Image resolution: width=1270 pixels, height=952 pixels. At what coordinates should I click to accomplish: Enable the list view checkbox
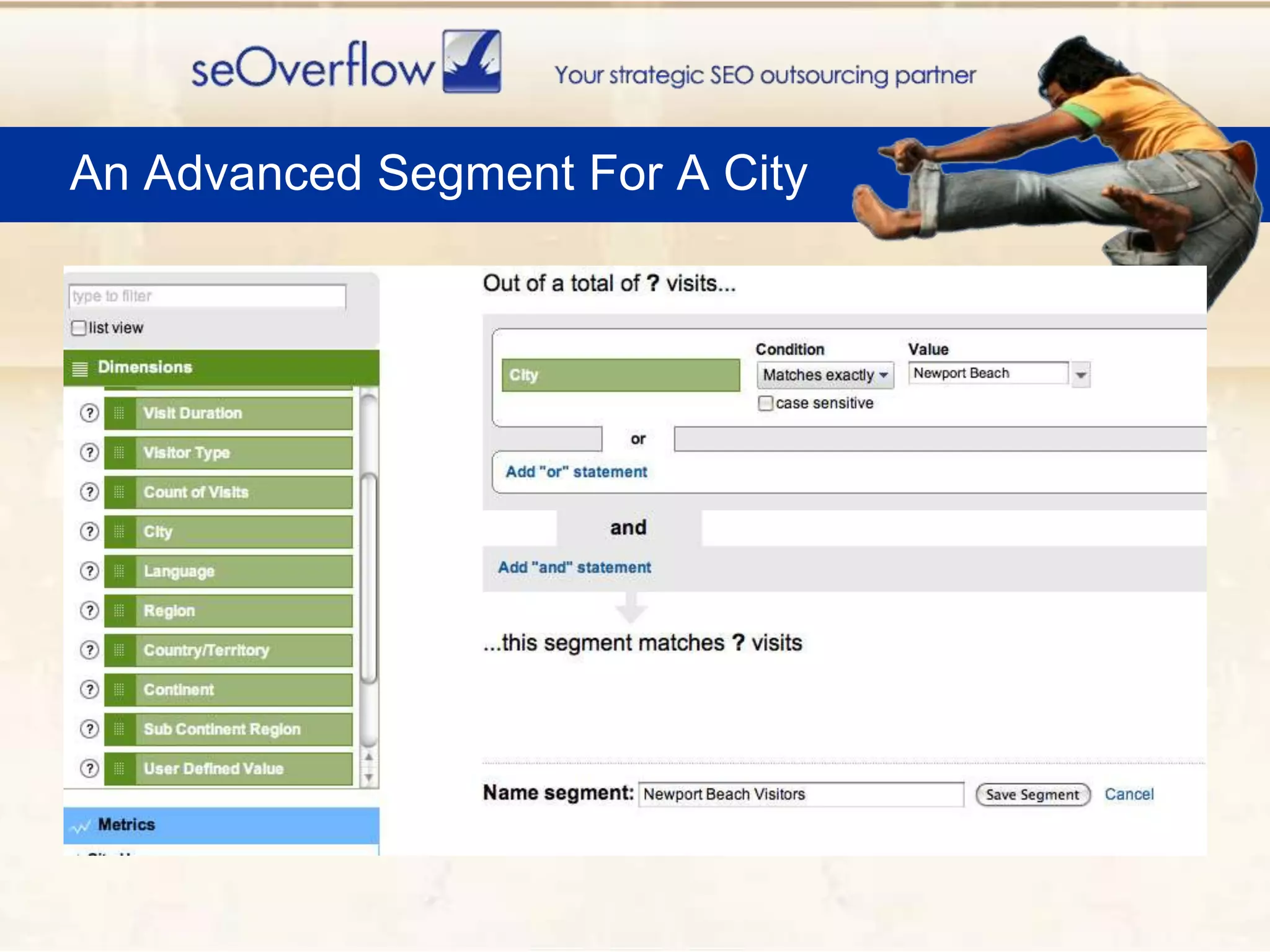(79, 328)
